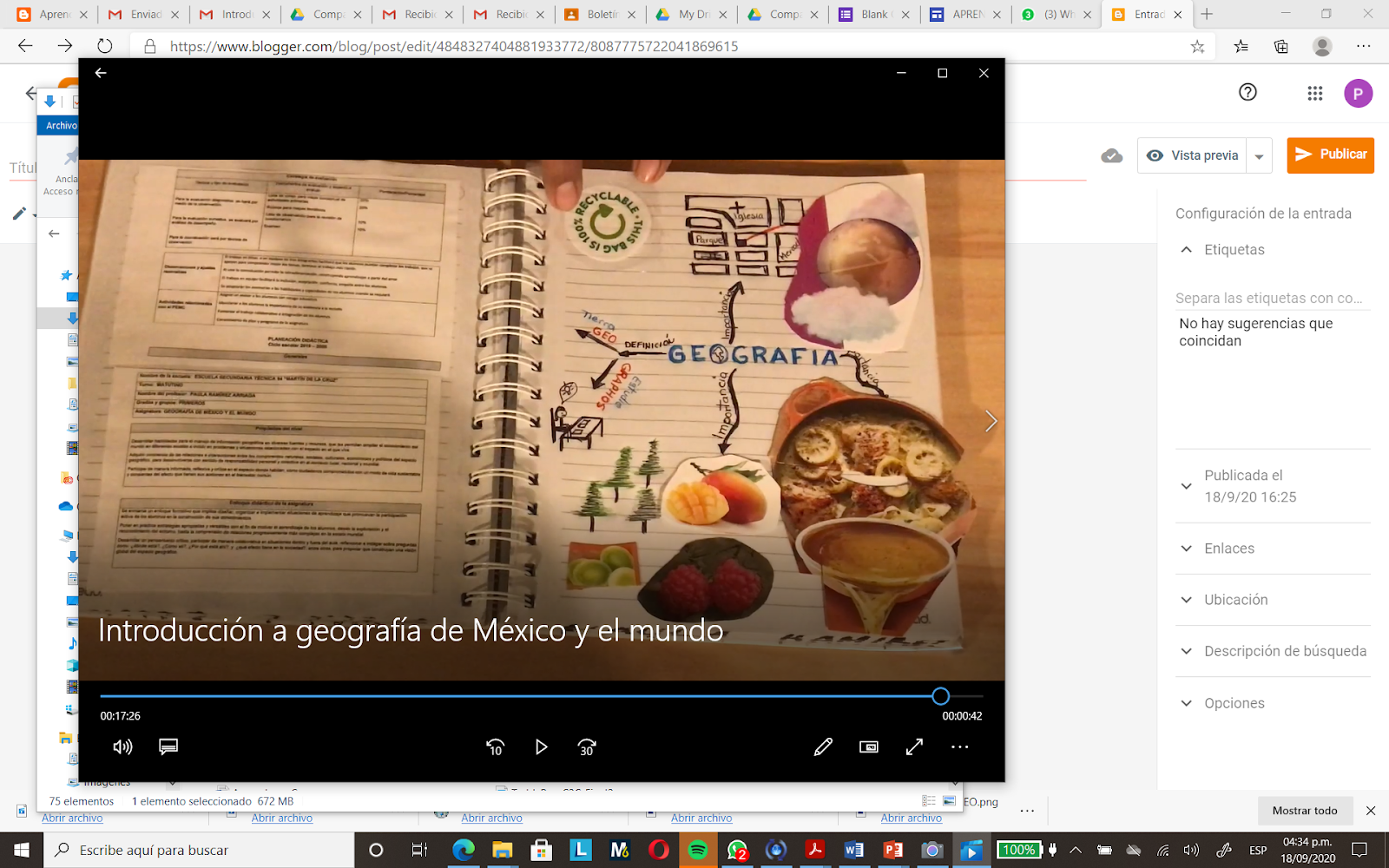
Task: Skip back 10 seconds in the video
Action: [x=495, y=746]
